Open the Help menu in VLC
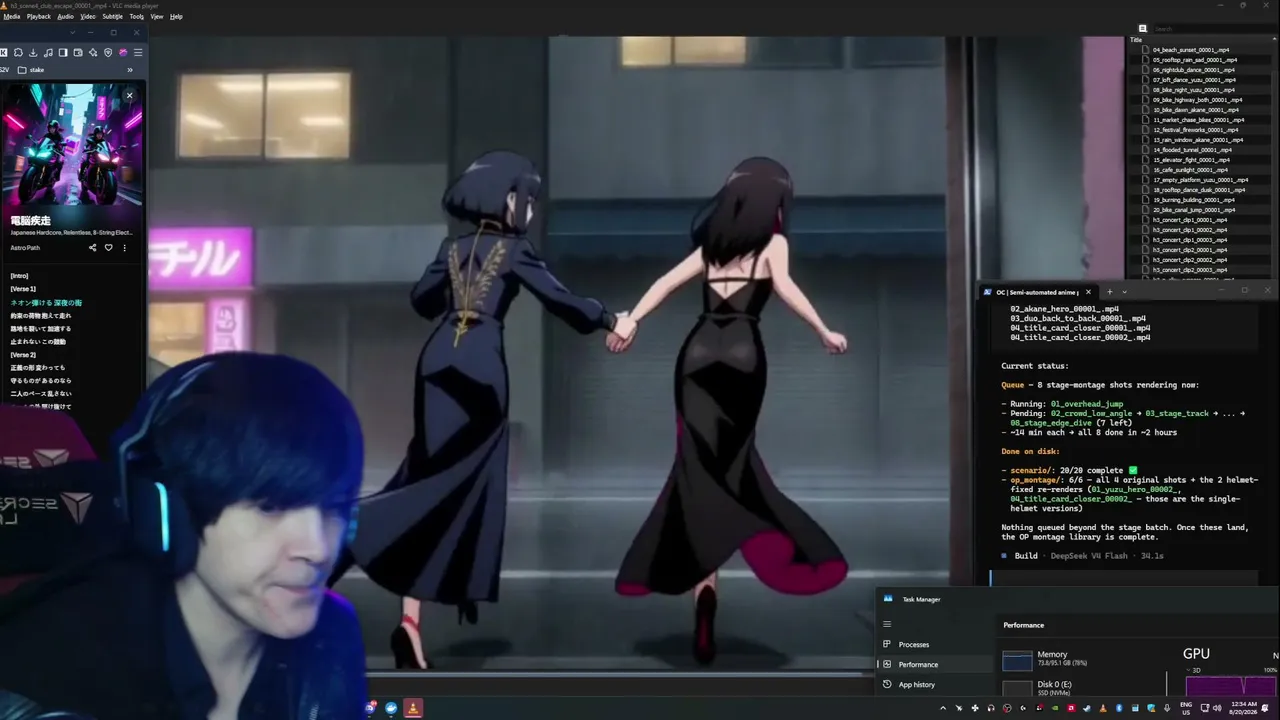This screenshot has height=720, width=1280. tap(176, 17)
